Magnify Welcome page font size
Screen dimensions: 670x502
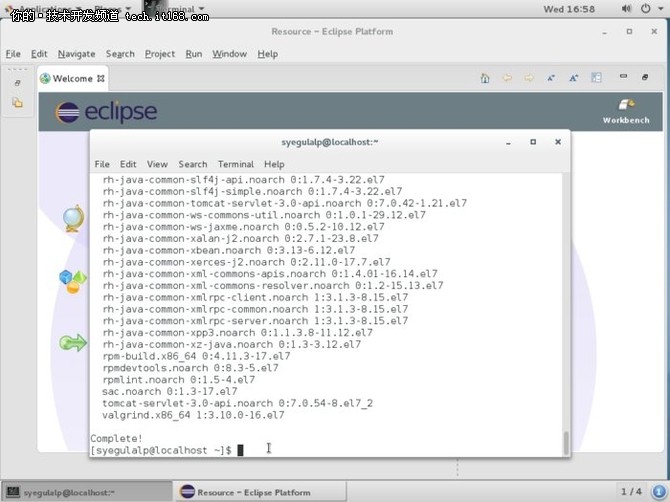[573, 78]
